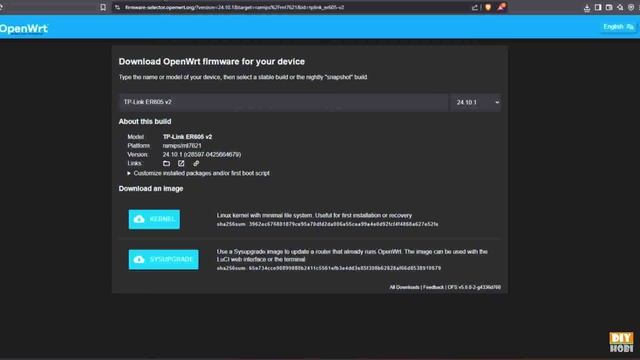
Task: Open the Feedback link
Action: click(x=433, y=287)
